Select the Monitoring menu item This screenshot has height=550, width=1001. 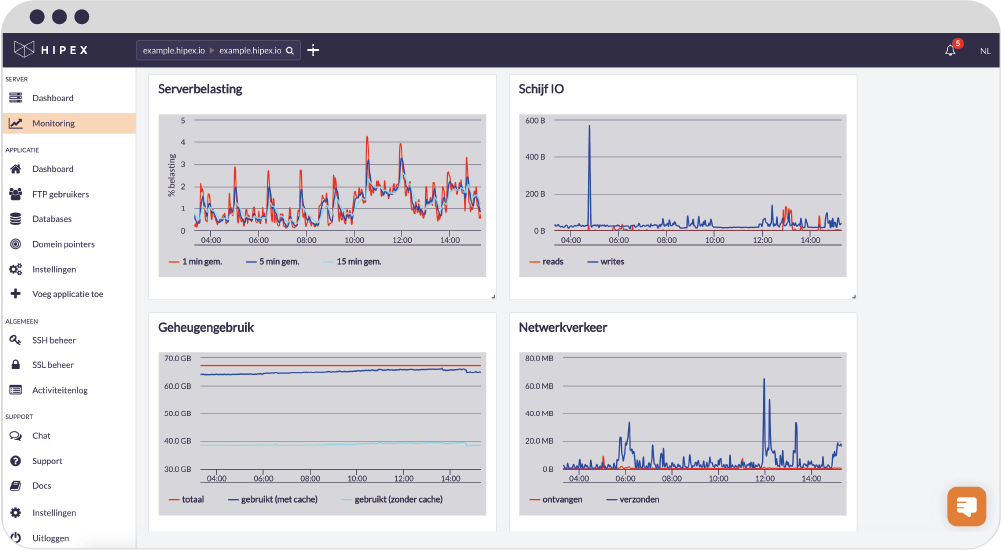coord(53,124)
